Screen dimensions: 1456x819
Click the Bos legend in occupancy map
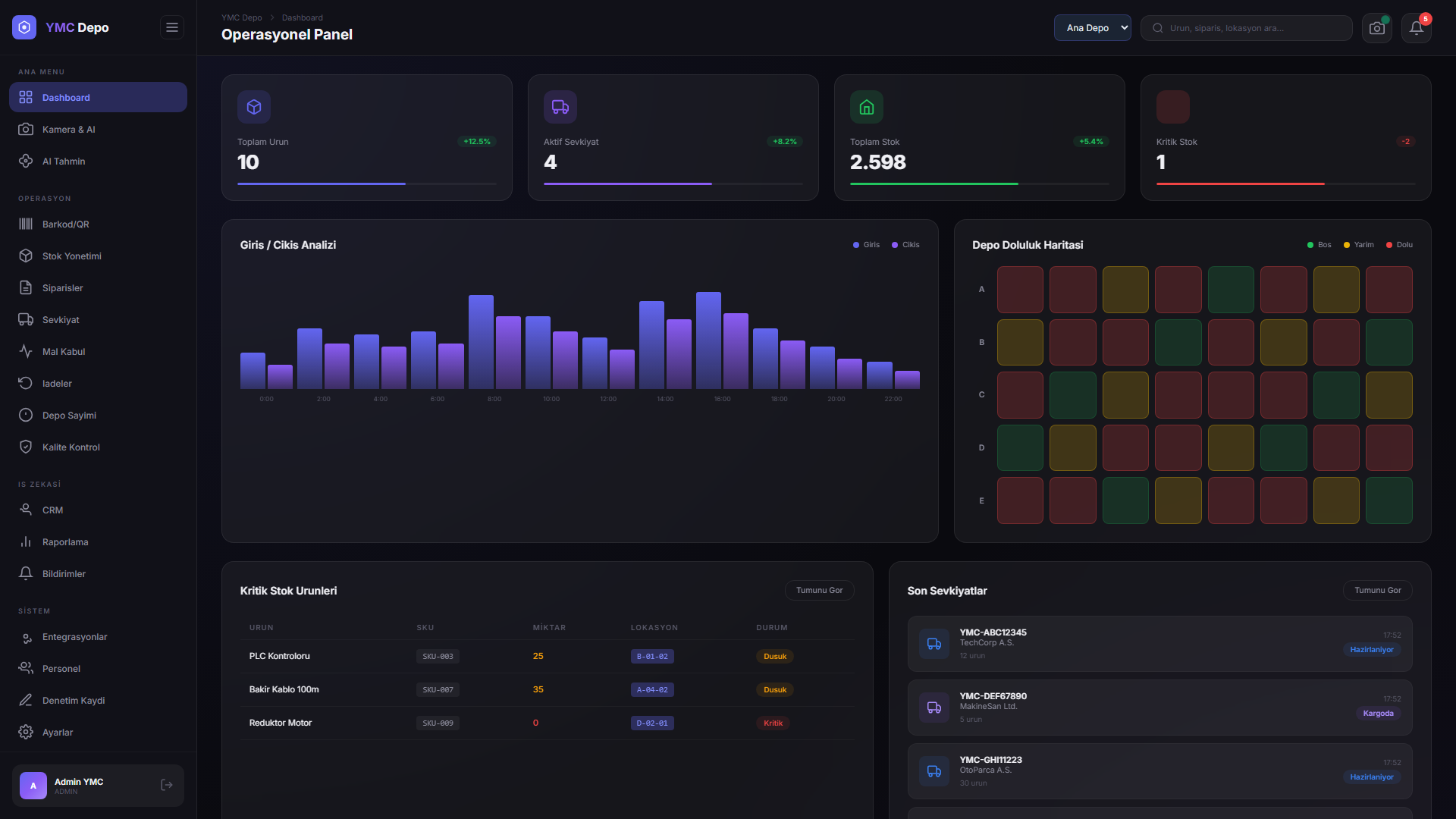[1319, 245]
